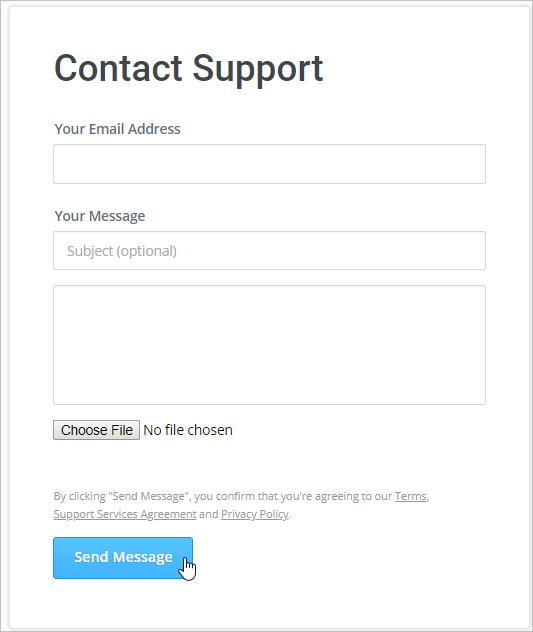Click the "By clicking" disclaimer text start

pyautogui.click(x=79, y=496)
